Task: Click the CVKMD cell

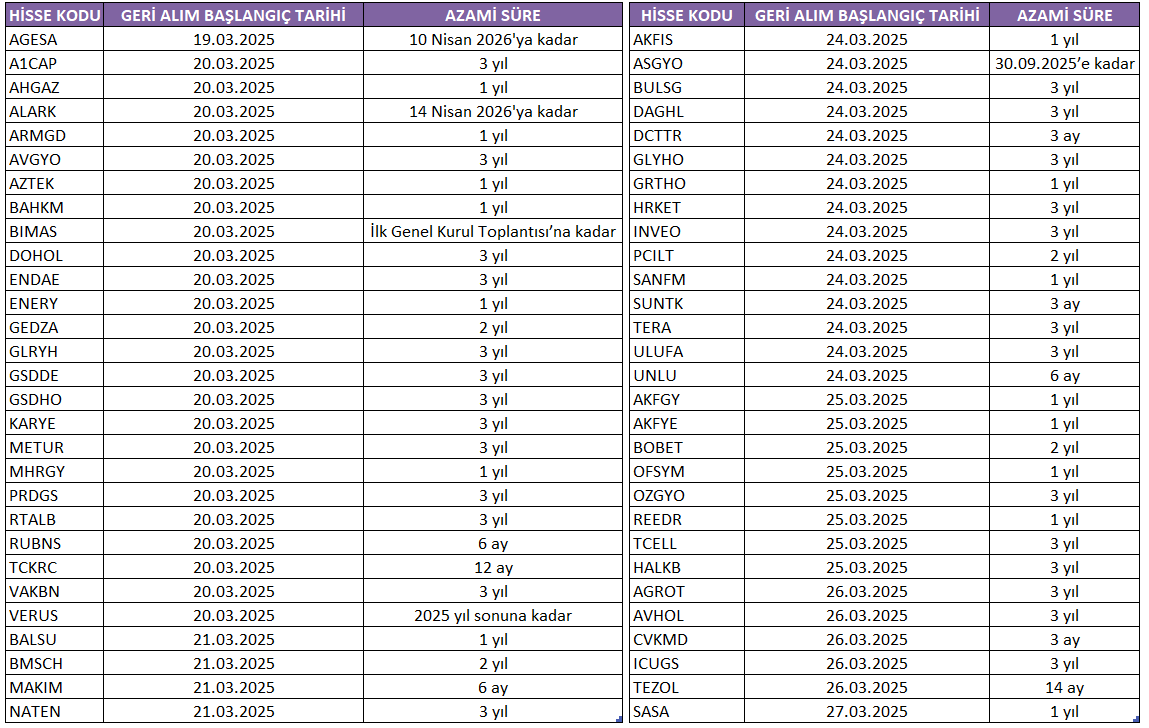Action: click(687, 640)
